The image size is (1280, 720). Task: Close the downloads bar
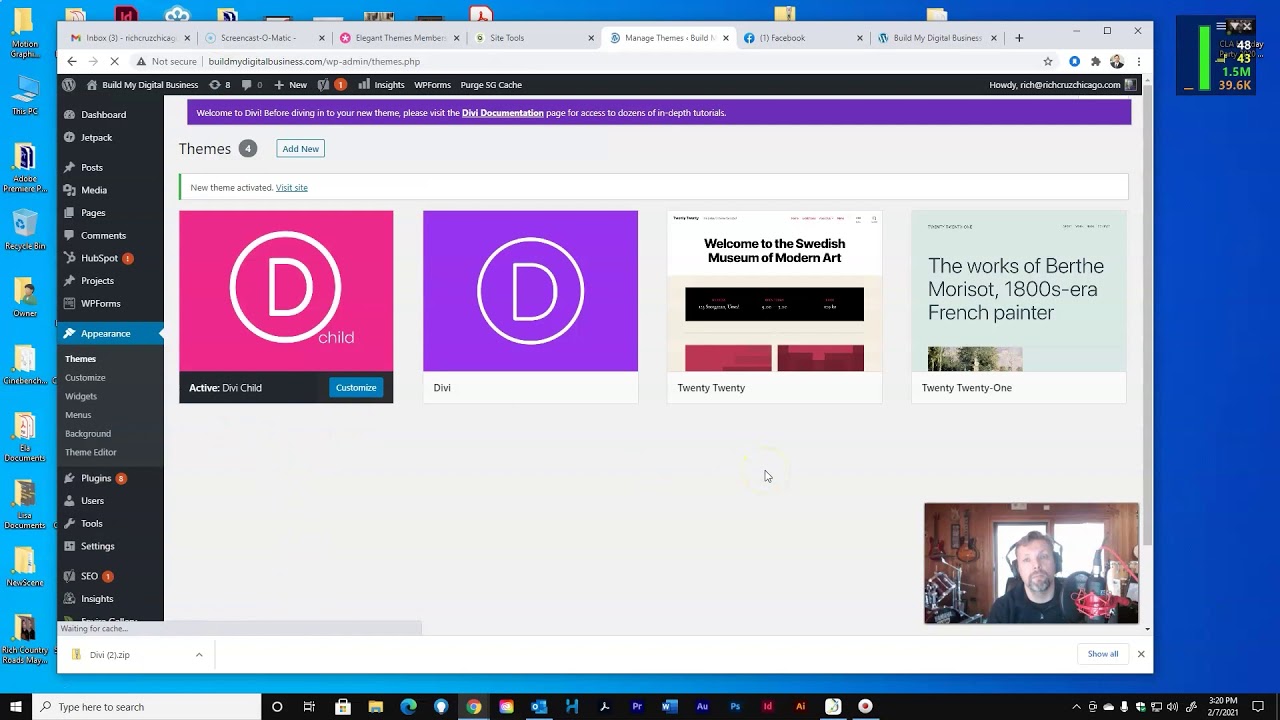coord(1141,654)
